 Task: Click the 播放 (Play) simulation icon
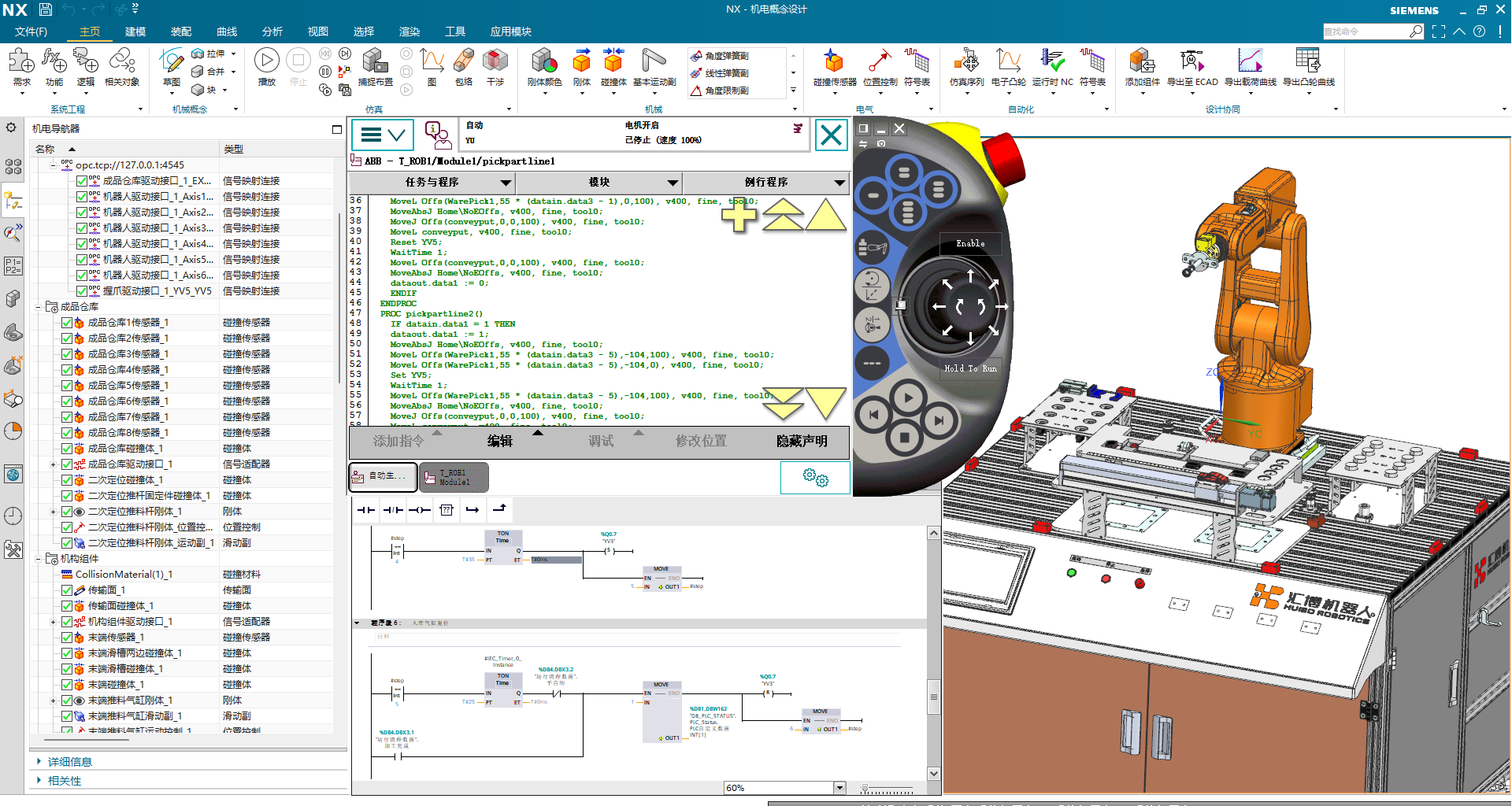tap(266, 61)
